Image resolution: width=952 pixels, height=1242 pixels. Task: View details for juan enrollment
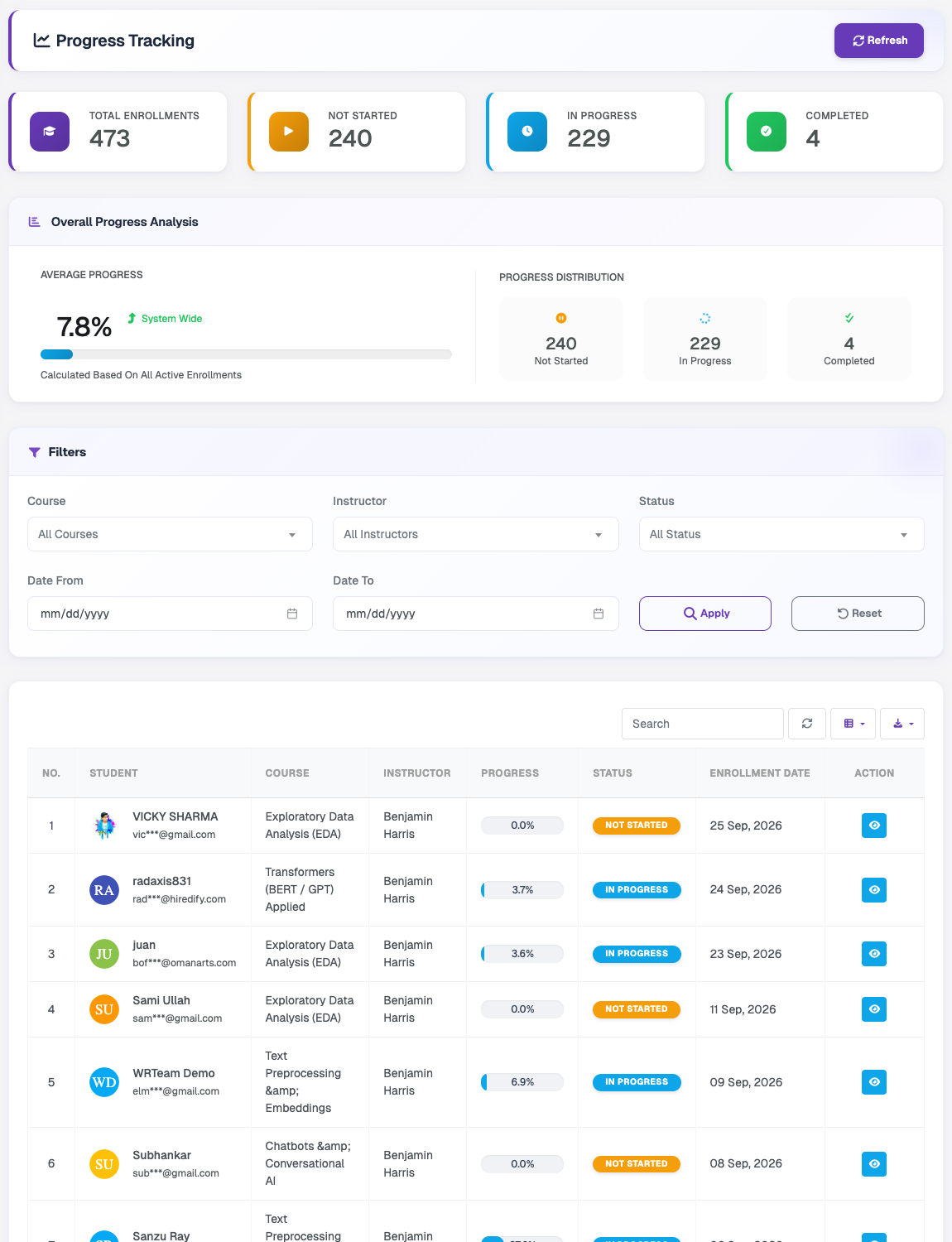tap(874, 954)
